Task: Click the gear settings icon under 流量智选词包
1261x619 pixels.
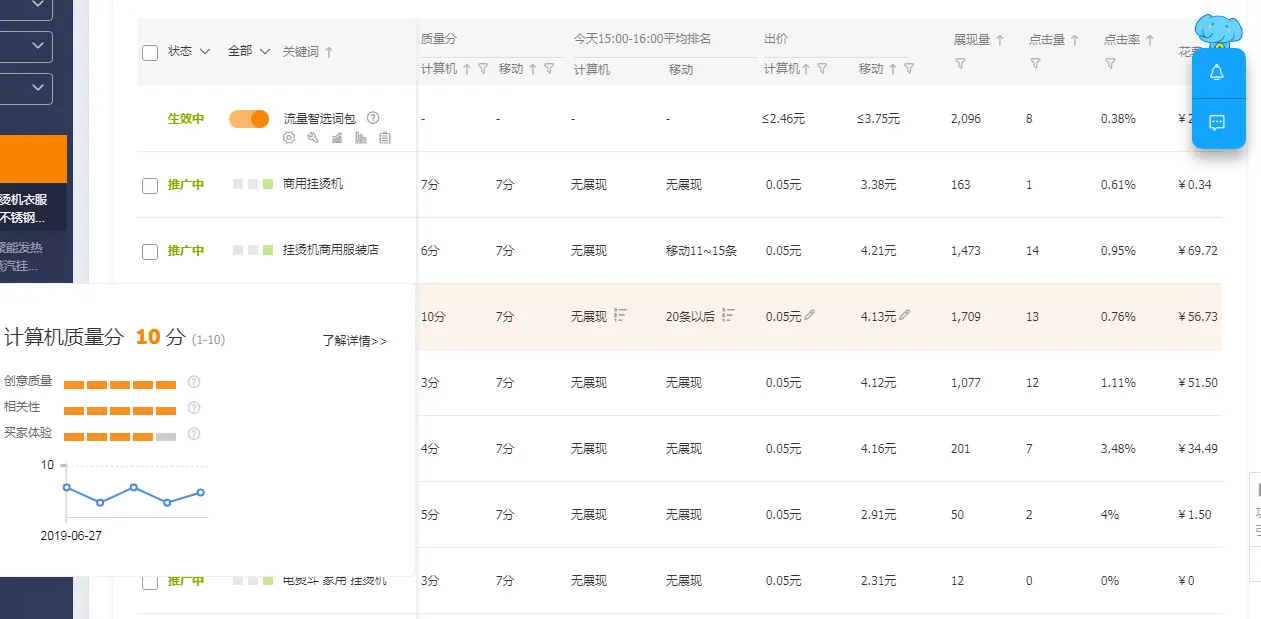Action: (289, 138)
